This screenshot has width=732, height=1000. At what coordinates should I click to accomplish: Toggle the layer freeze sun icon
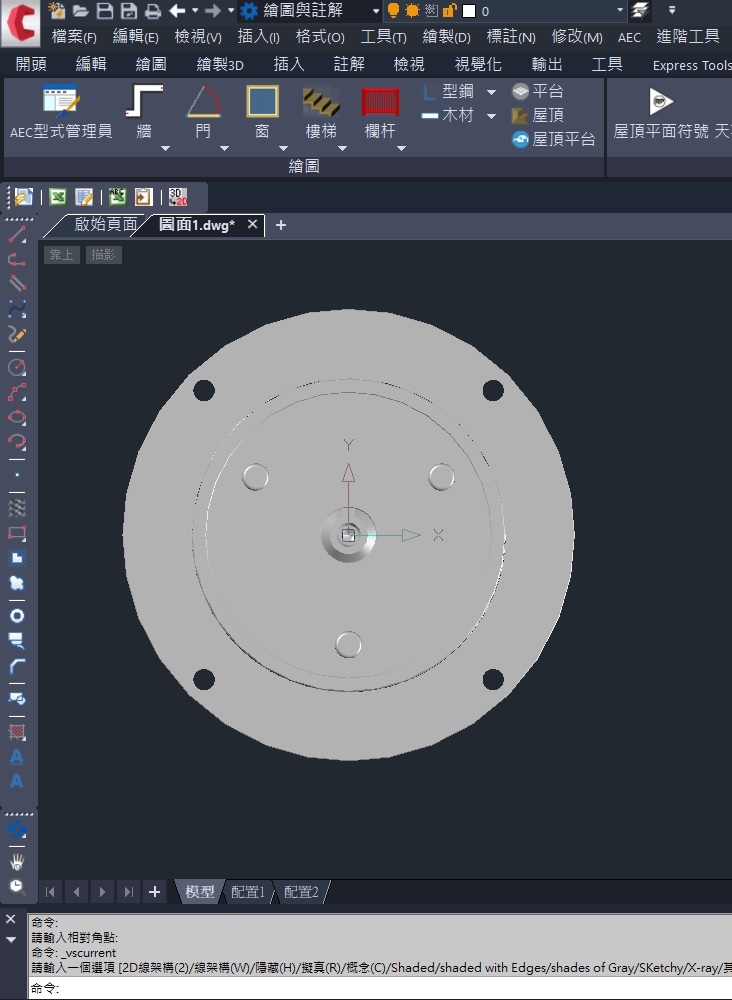click(413, 11)
